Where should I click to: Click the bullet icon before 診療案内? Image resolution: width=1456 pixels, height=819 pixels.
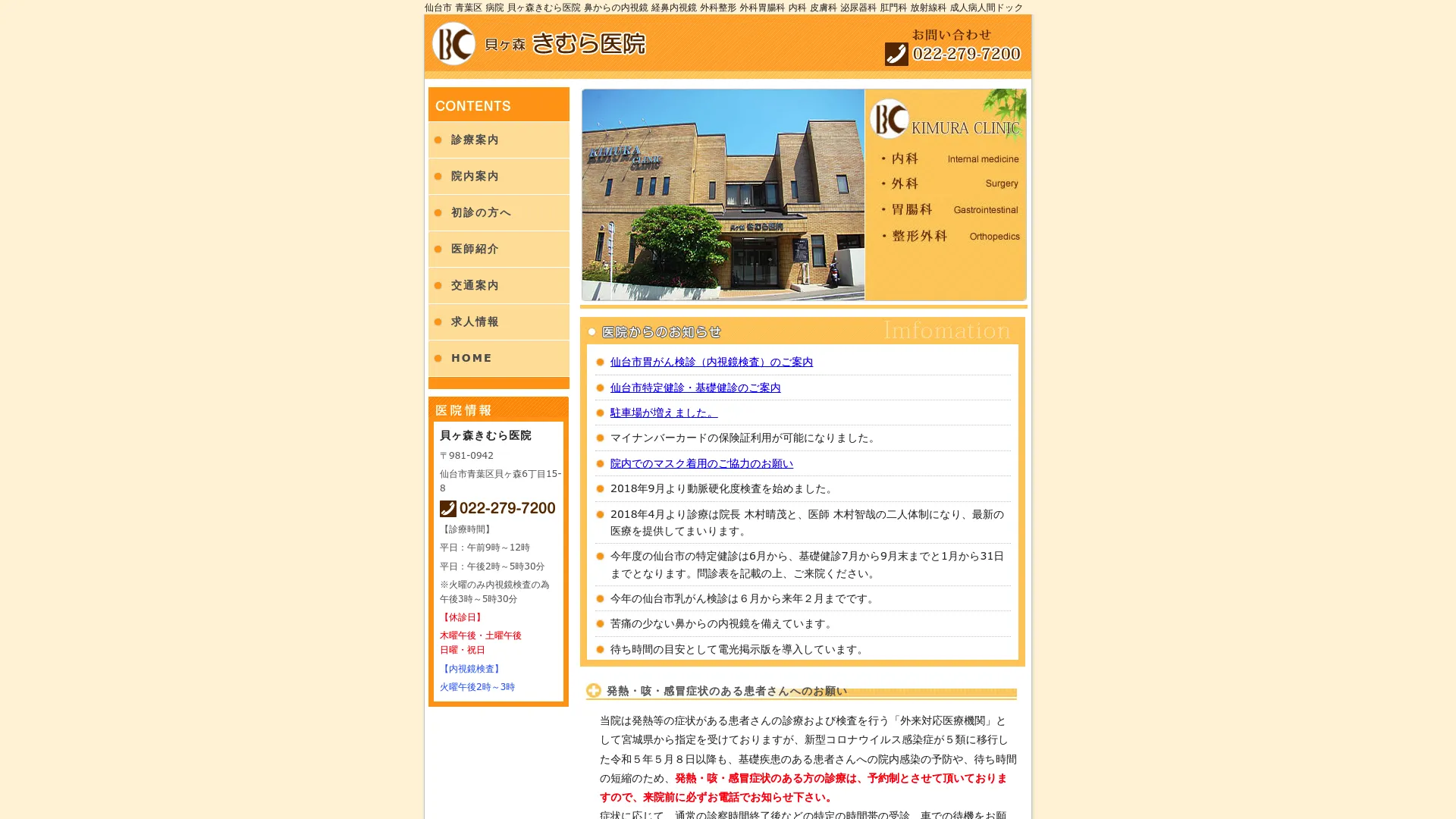click(438, 140)
